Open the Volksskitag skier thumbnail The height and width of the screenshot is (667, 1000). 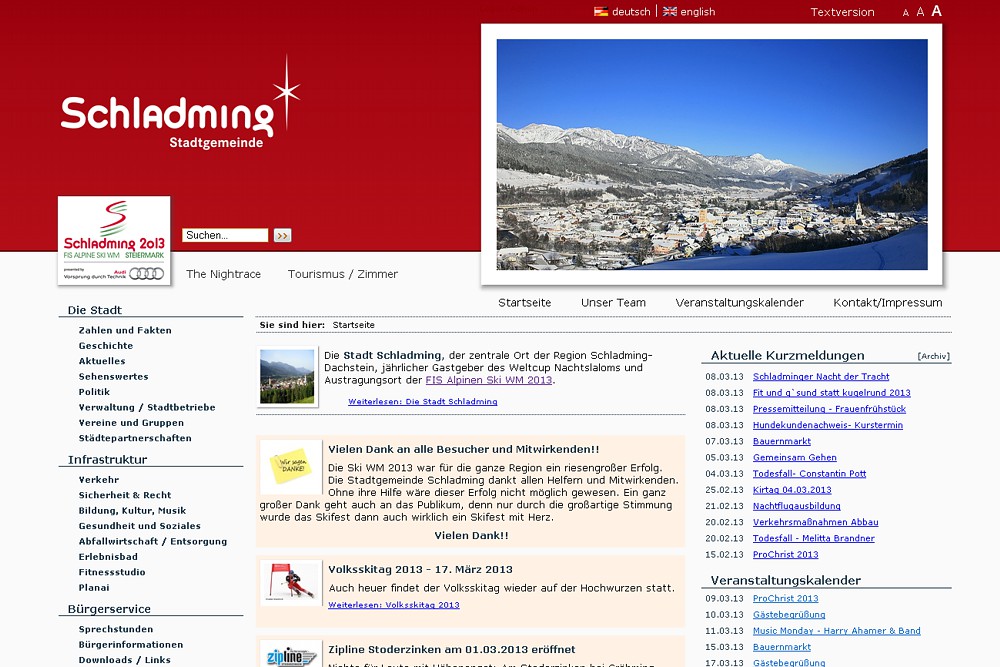pyautogui.click(x=291, y=583)
